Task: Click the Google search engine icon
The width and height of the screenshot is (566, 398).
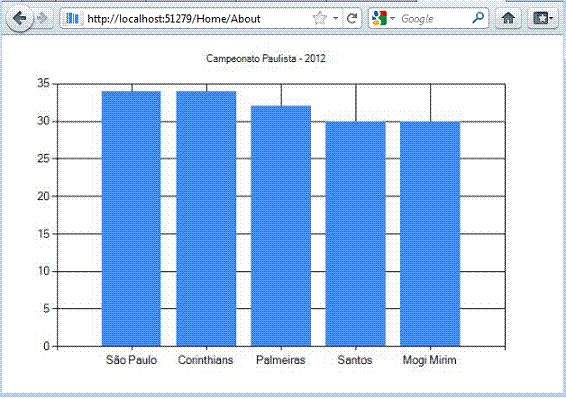Action: (379, 18)
